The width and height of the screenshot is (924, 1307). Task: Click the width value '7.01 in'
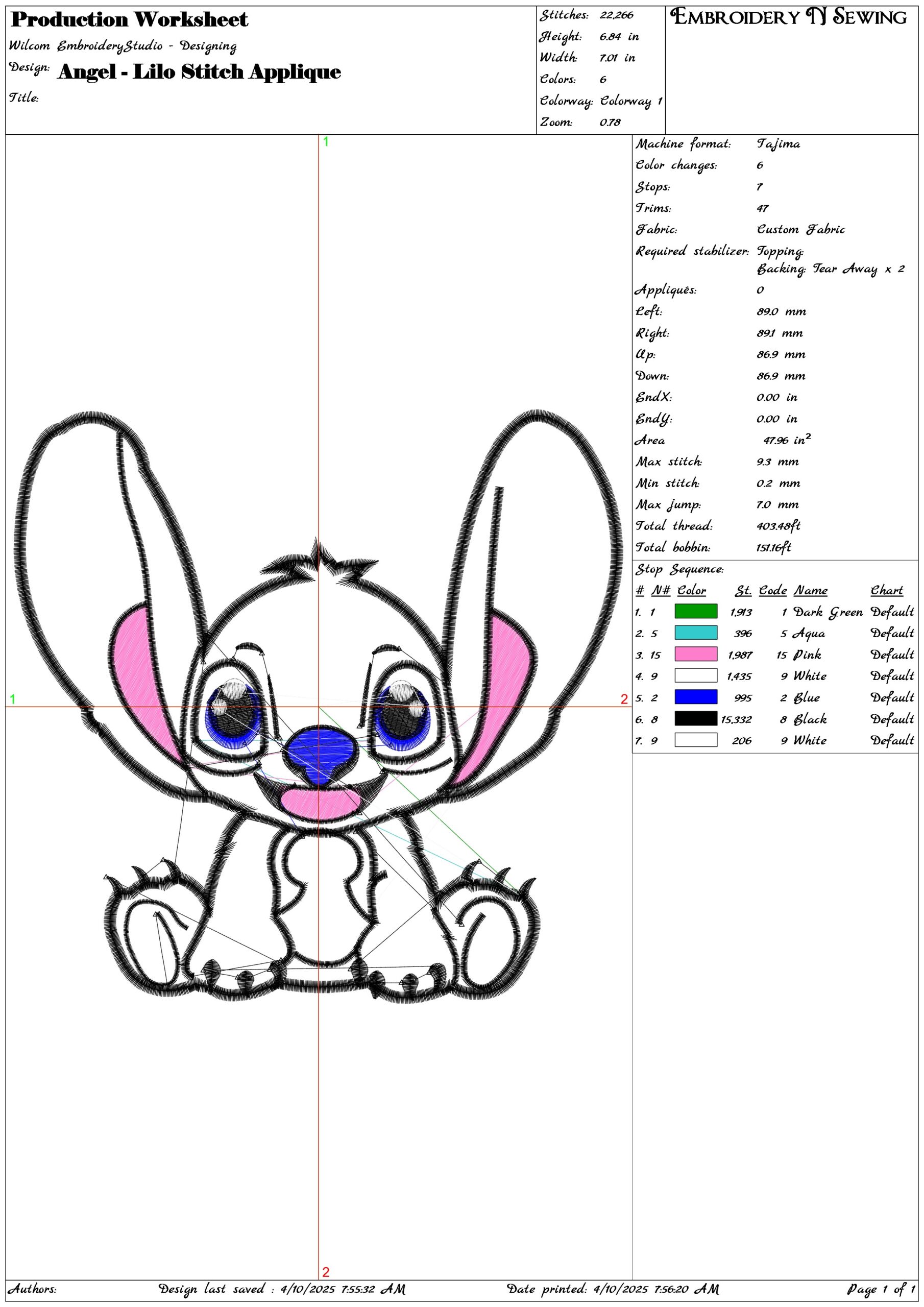pos(617,58)
